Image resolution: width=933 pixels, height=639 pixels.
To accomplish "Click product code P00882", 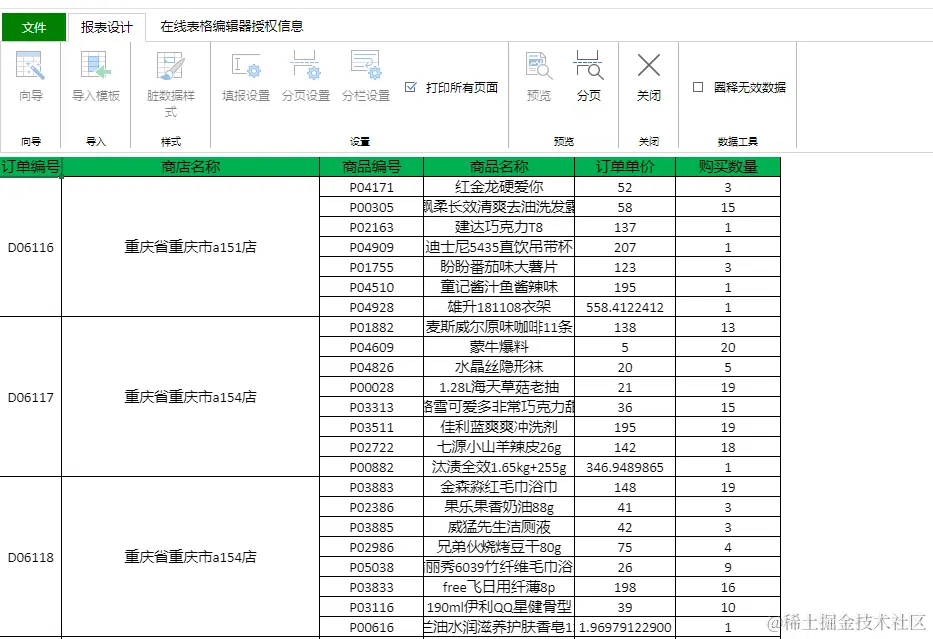I will (371, 467).
